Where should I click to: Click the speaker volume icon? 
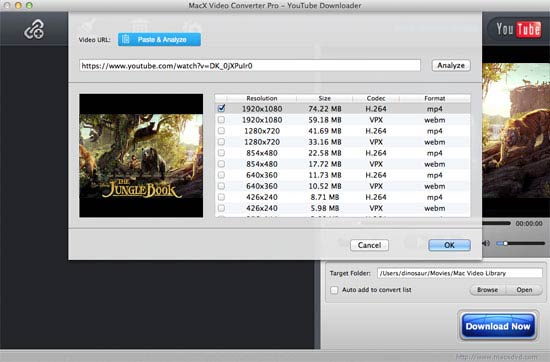[x=486, y=243]
